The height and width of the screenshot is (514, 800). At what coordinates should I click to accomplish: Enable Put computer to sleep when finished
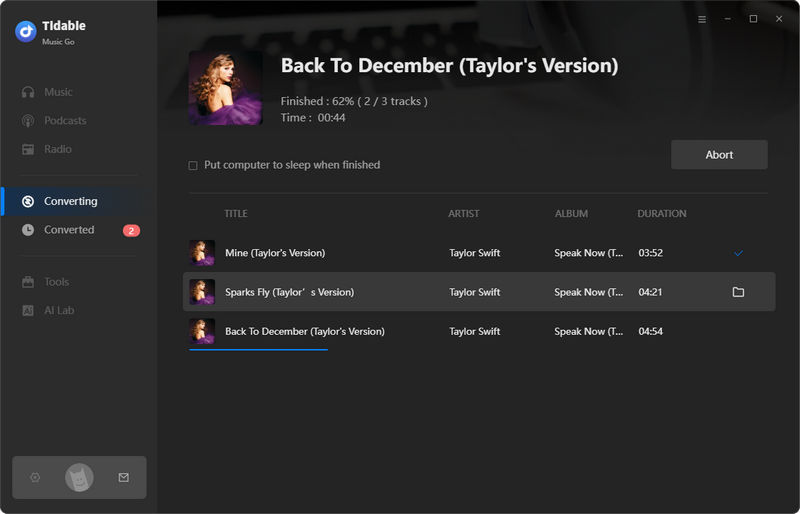tap(193, 165)
